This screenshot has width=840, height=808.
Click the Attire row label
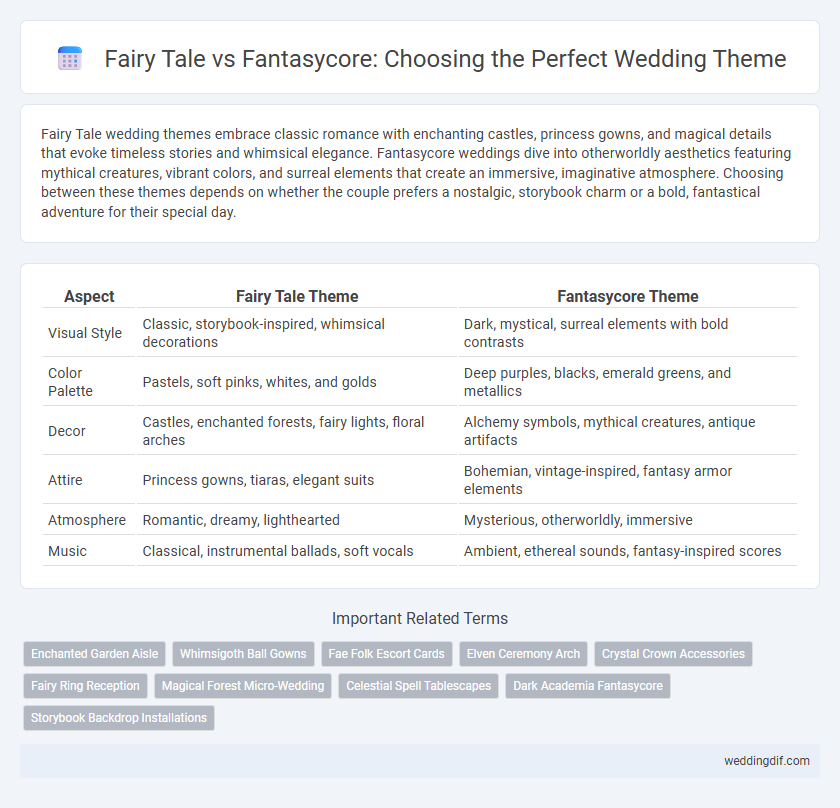pos(65,480)
